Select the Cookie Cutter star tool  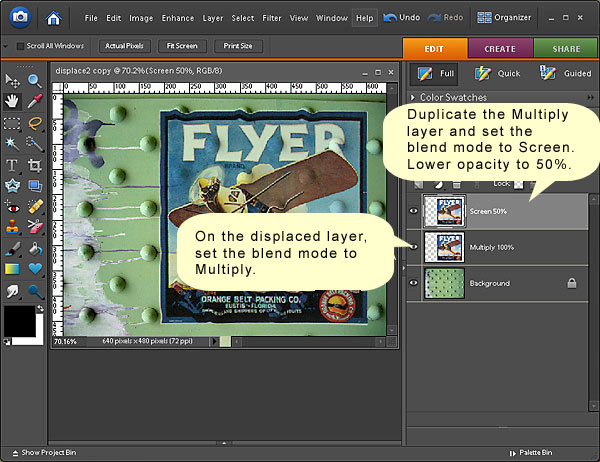12,186
